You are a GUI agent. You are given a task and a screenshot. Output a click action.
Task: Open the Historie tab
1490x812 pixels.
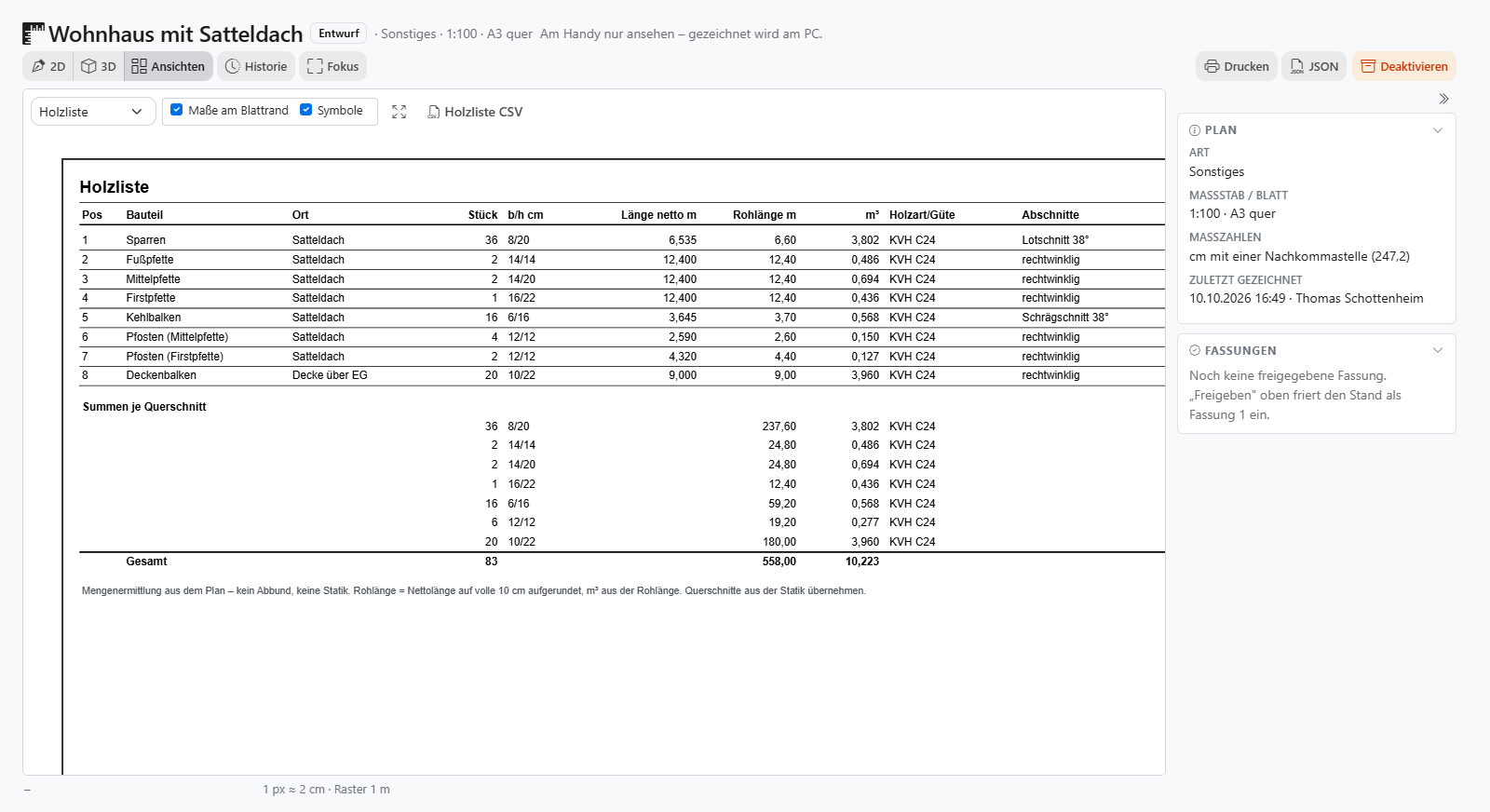point(256,66)
